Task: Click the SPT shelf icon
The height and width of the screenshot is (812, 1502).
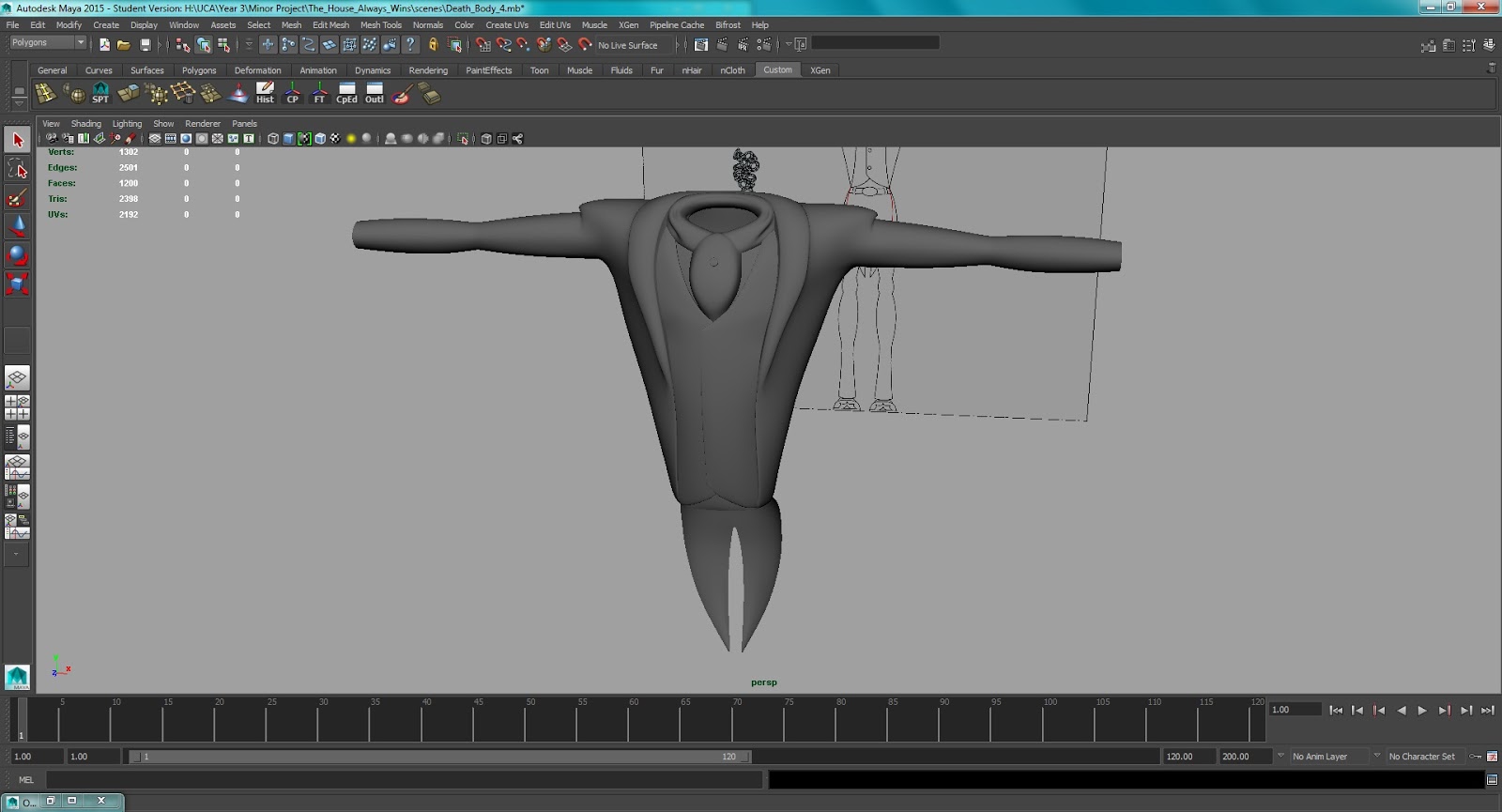Action: pos(100,93)
